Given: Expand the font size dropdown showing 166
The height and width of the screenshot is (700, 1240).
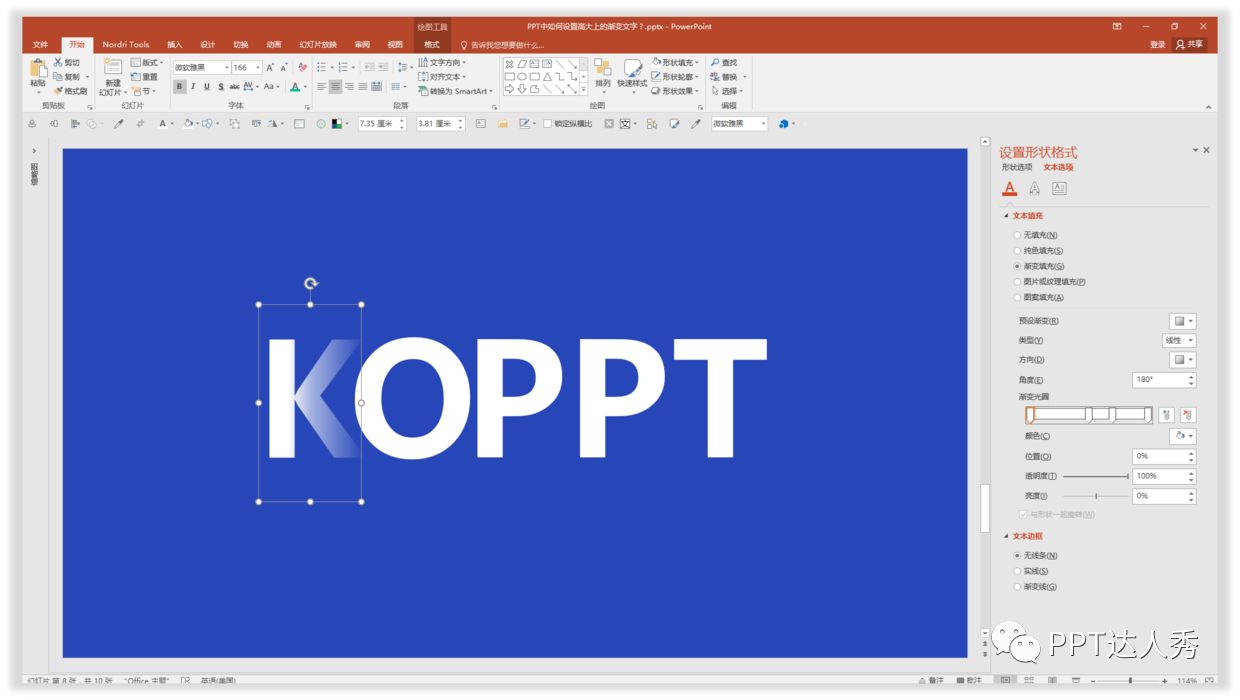Looking at the screenshot, I should coord(258,68).
